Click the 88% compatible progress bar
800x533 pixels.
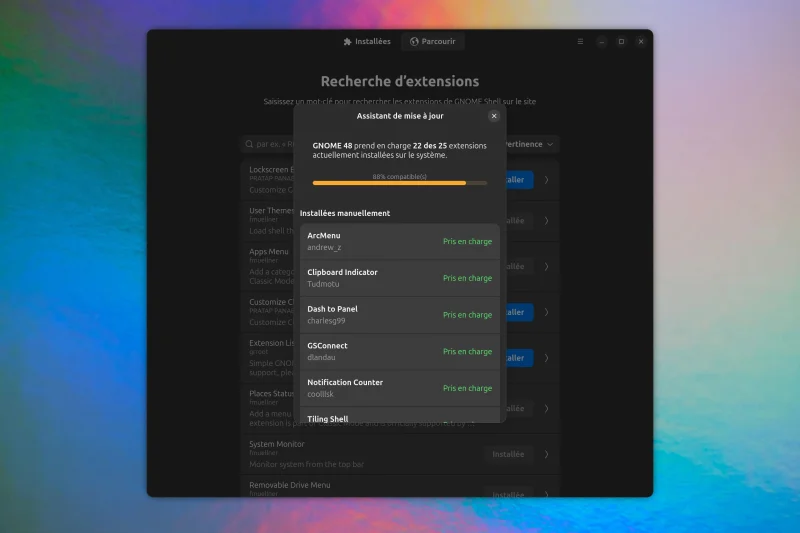tap(399, 183)
